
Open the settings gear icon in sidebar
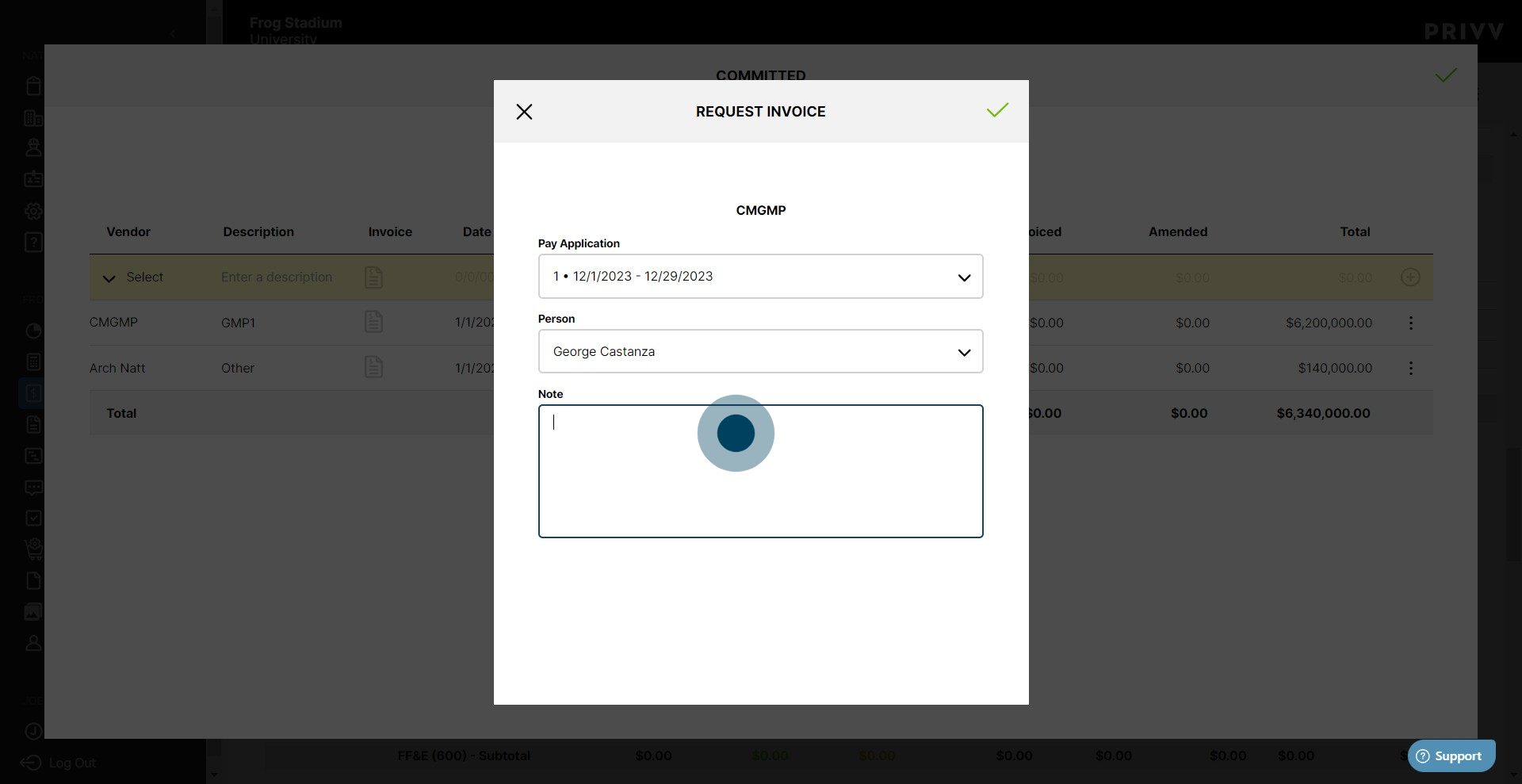pos(33,211)
